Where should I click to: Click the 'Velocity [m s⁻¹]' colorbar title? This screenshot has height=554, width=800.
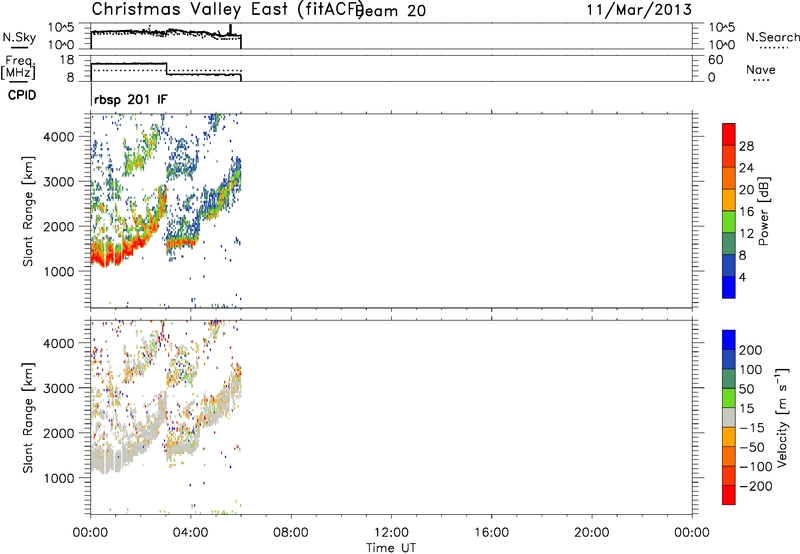point(782,417)
